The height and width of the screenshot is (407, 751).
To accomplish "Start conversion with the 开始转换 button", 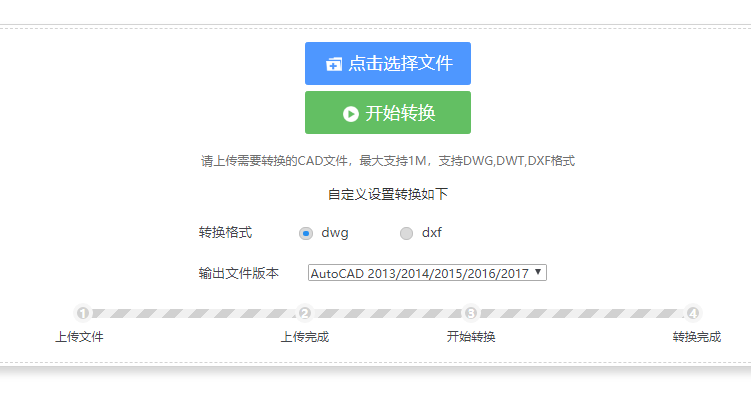I will 388,113.
